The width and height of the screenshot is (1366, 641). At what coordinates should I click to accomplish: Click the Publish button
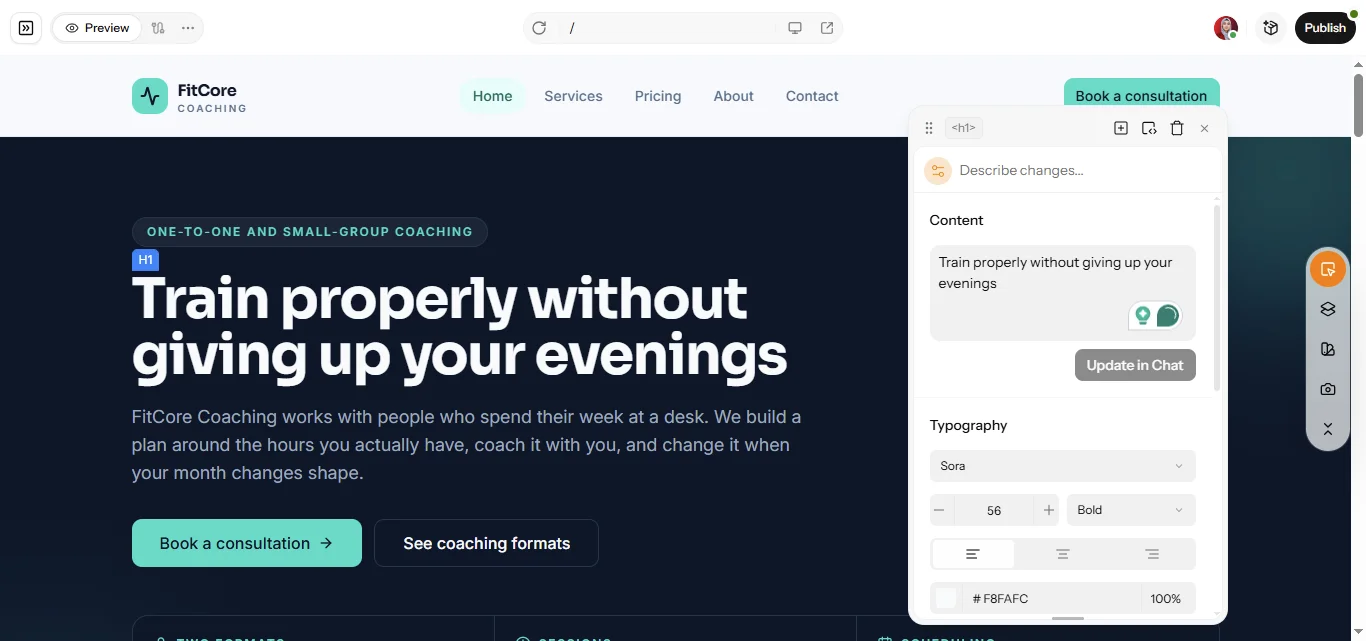click(1325, 28)
